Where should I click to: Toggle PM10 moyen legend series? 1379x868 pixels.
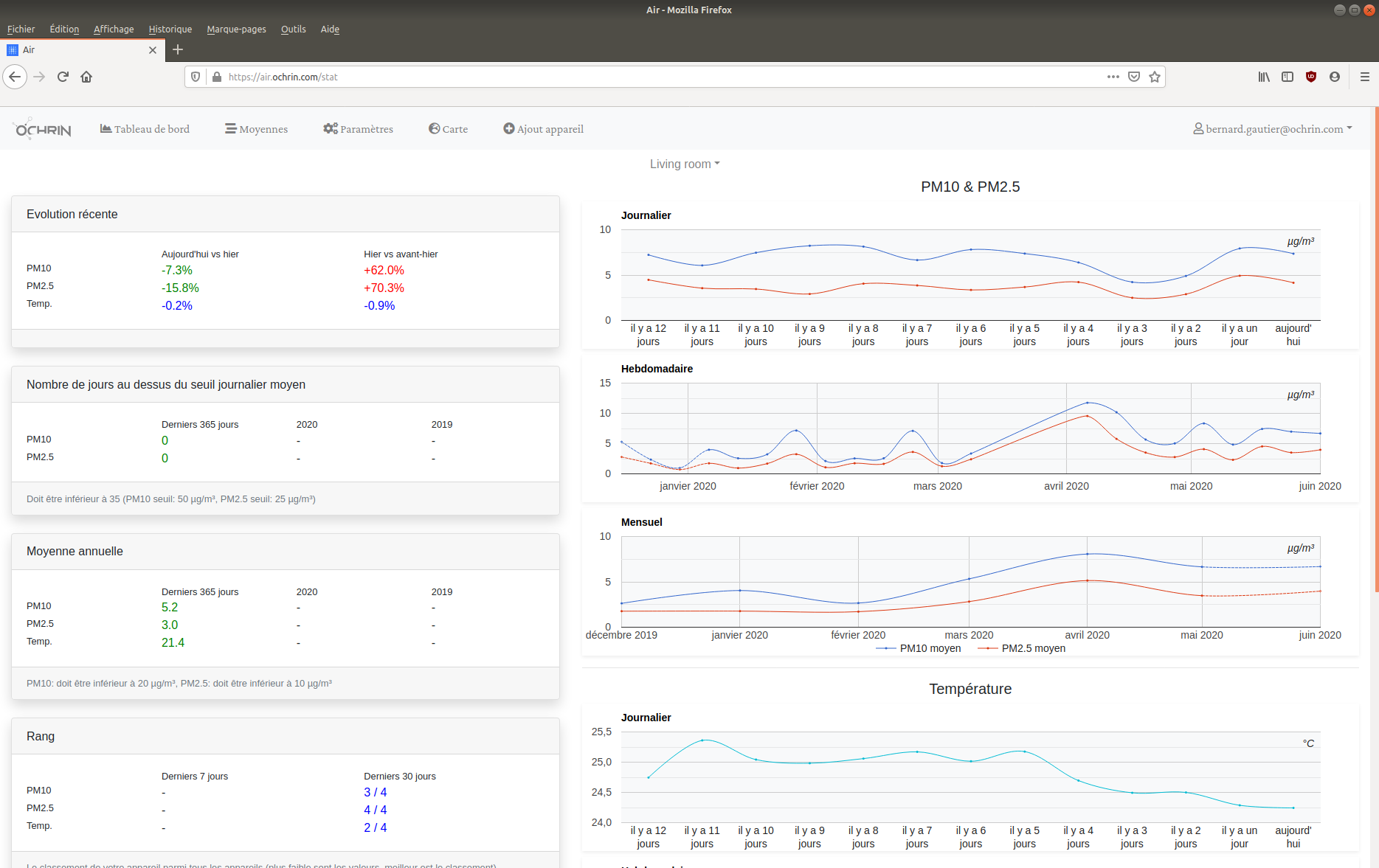[x=919, y=648]
